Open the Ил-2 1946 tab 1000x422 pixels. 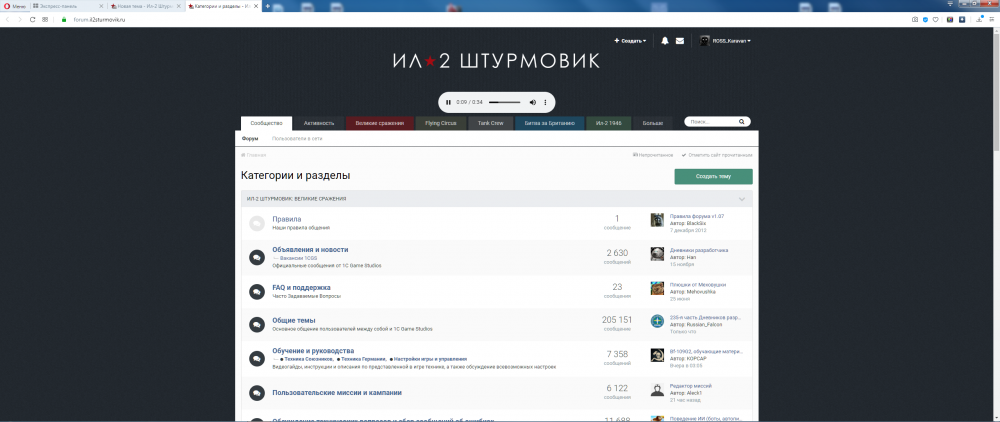point(608,123)
